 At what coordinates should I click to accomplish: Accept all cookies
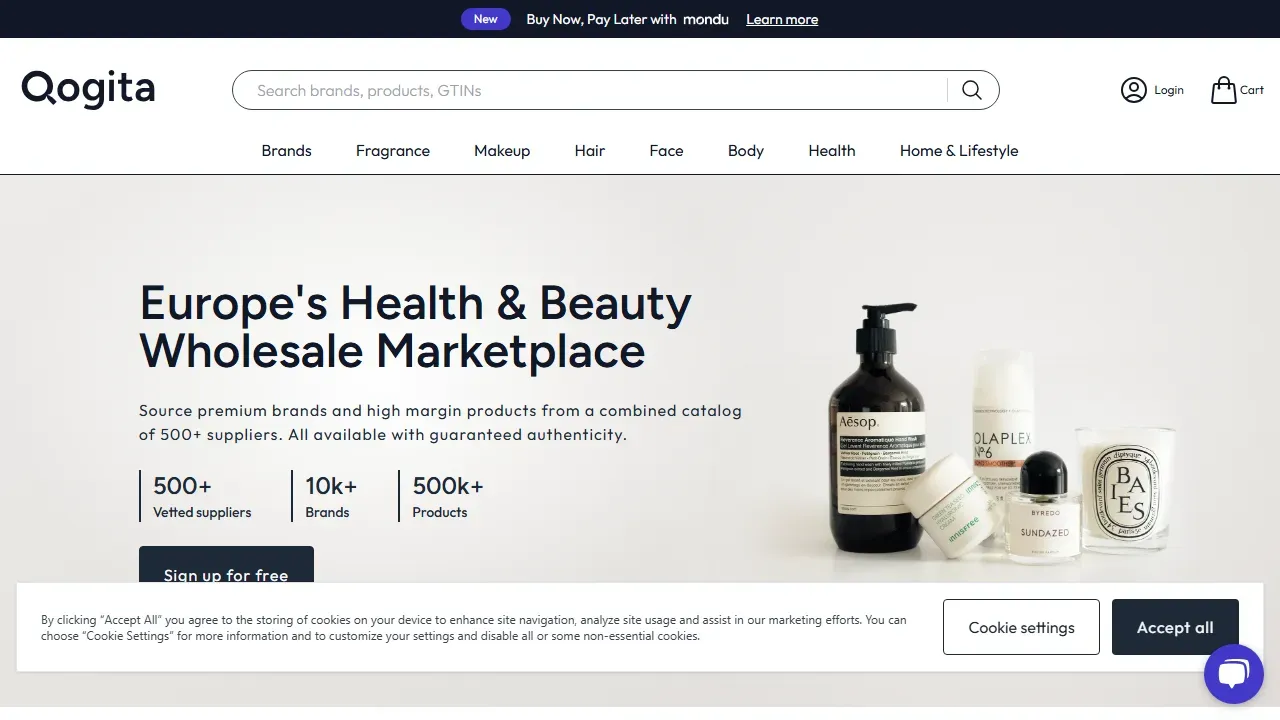pos(1175,627)
